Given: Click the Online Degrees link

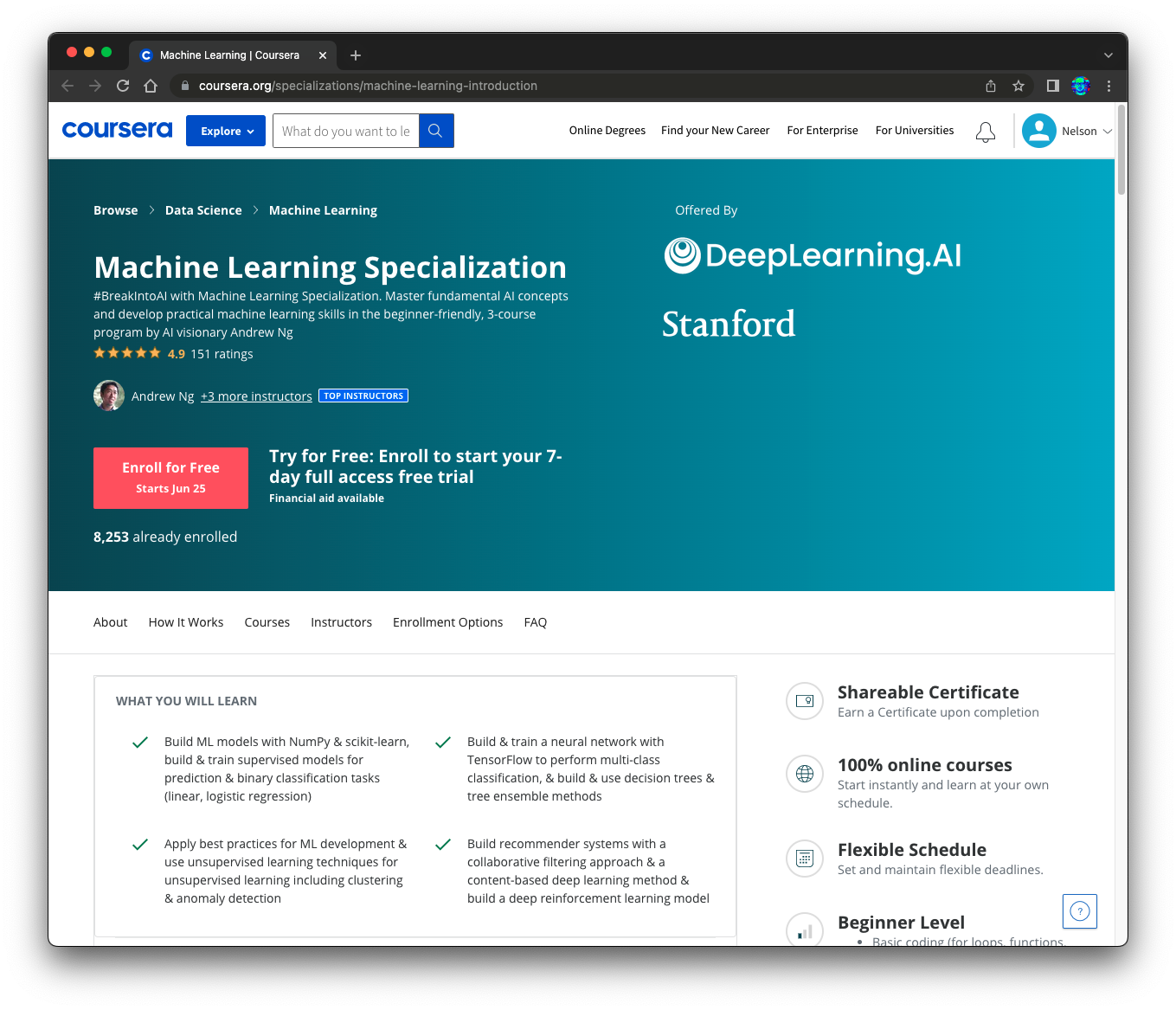Looking at the screenshot, I should [x=607, y=131].
